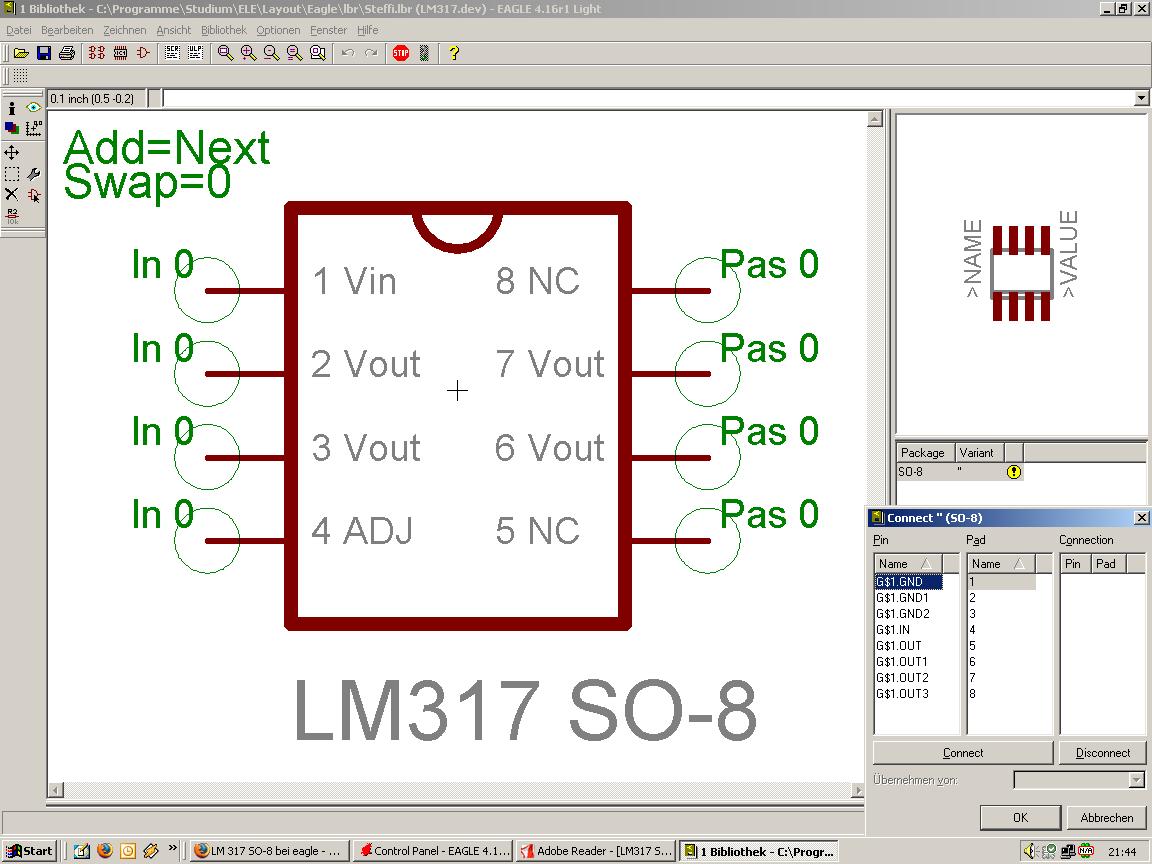Viewport: 1152px width, 864px height.
Task: Click the Save floppy disk icon
Action: [44, 53]
